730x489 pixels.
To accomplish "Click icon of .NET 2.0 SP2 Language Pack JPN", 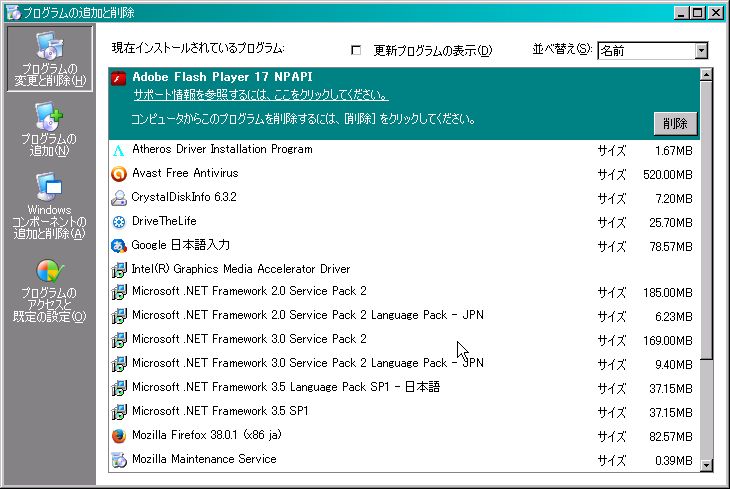I will coord(119,316).
